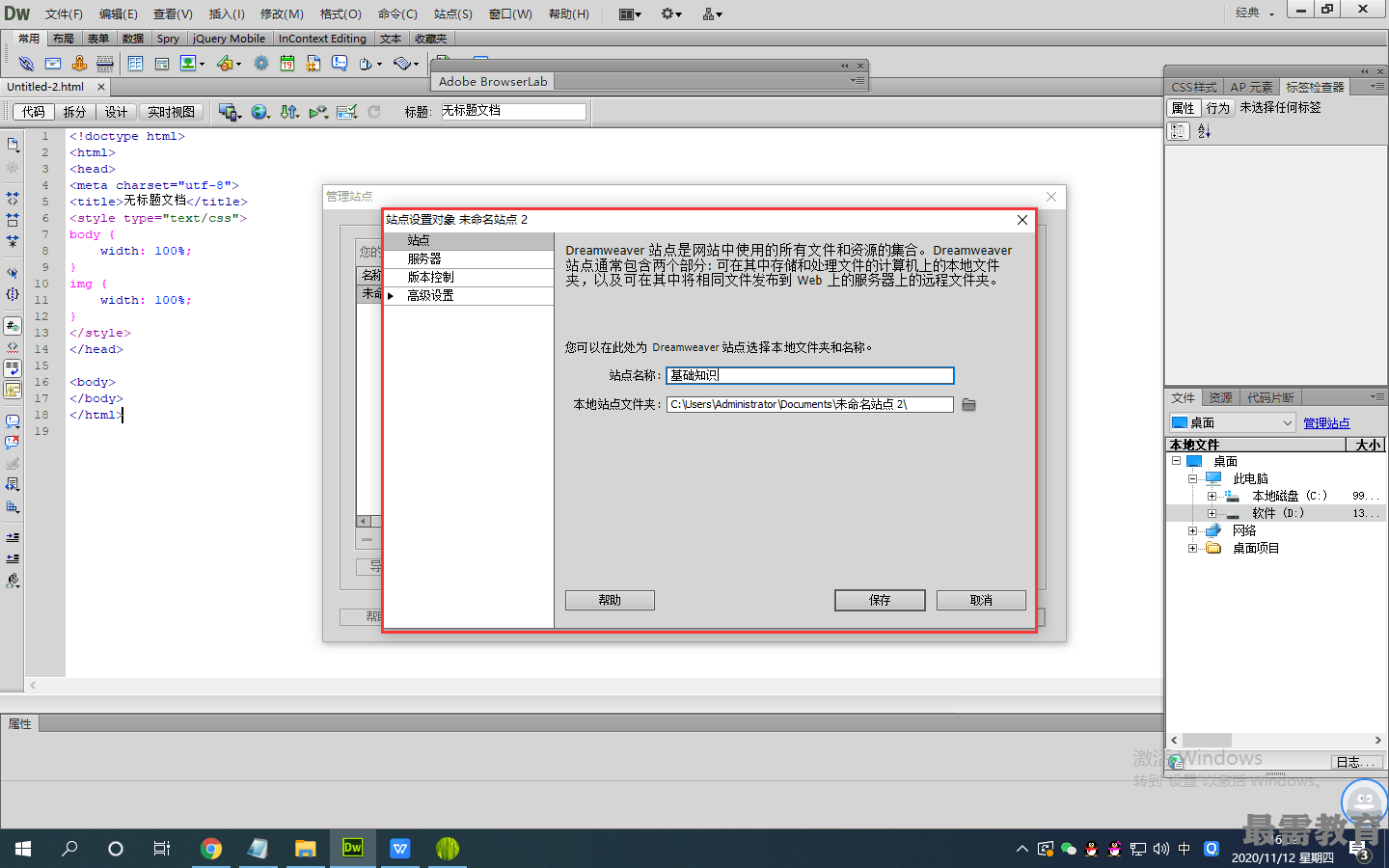Switch to jQuery Mobile insert tab
Viewport: 1389px width, 868px height.
coord(229,39)
